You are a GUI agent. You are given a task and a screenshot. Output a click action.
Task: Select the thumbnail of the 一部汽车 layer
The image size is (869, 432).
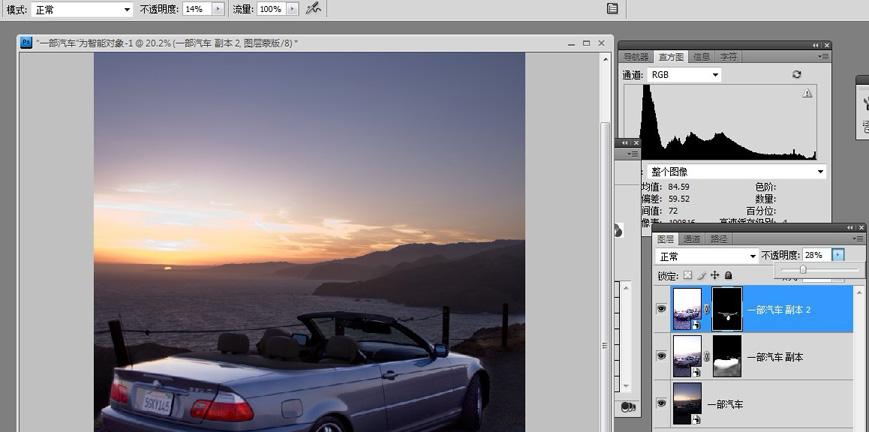tap(687, 404)
